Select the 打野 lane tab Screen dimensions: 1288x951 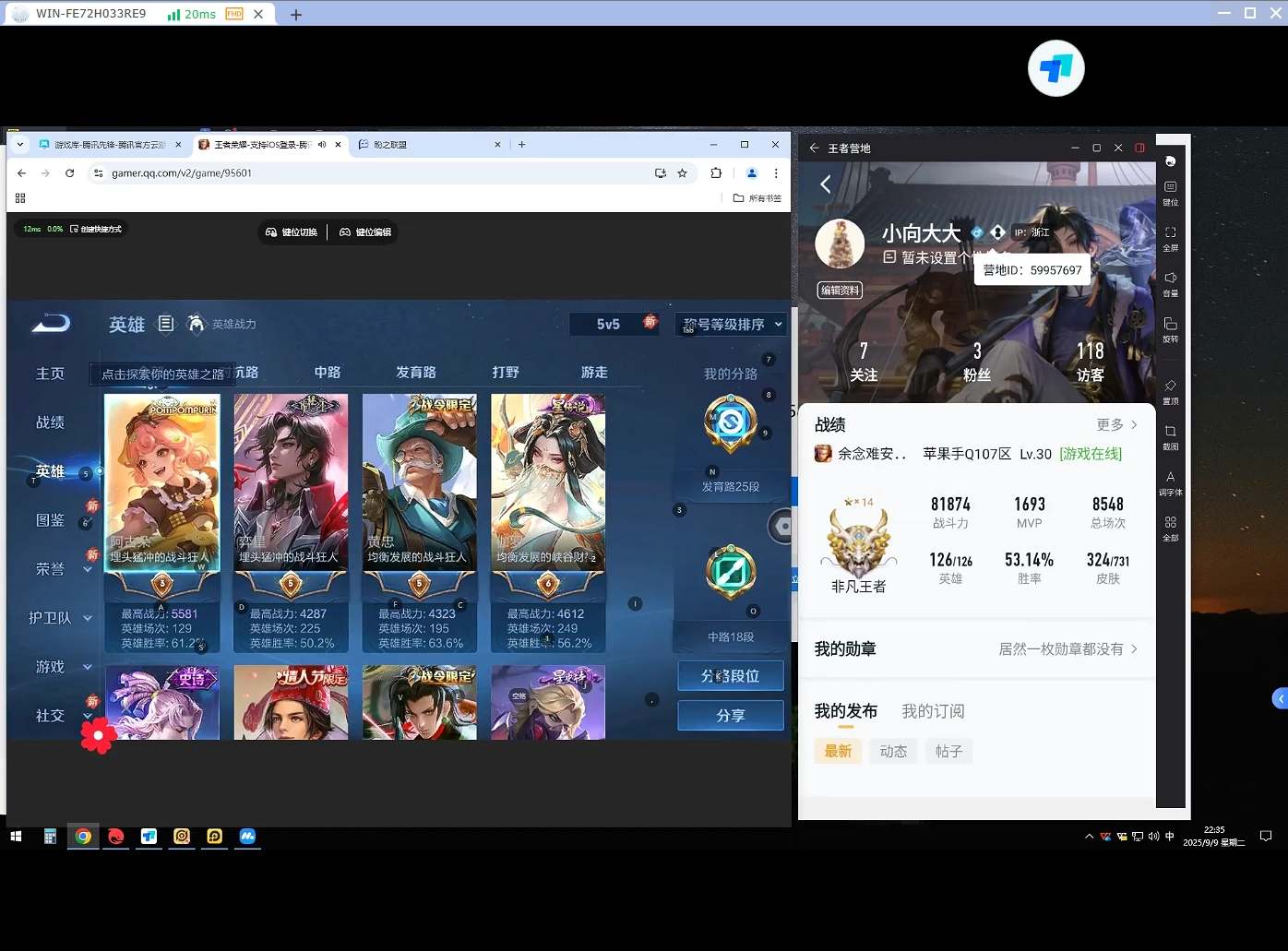click(506, 372)
